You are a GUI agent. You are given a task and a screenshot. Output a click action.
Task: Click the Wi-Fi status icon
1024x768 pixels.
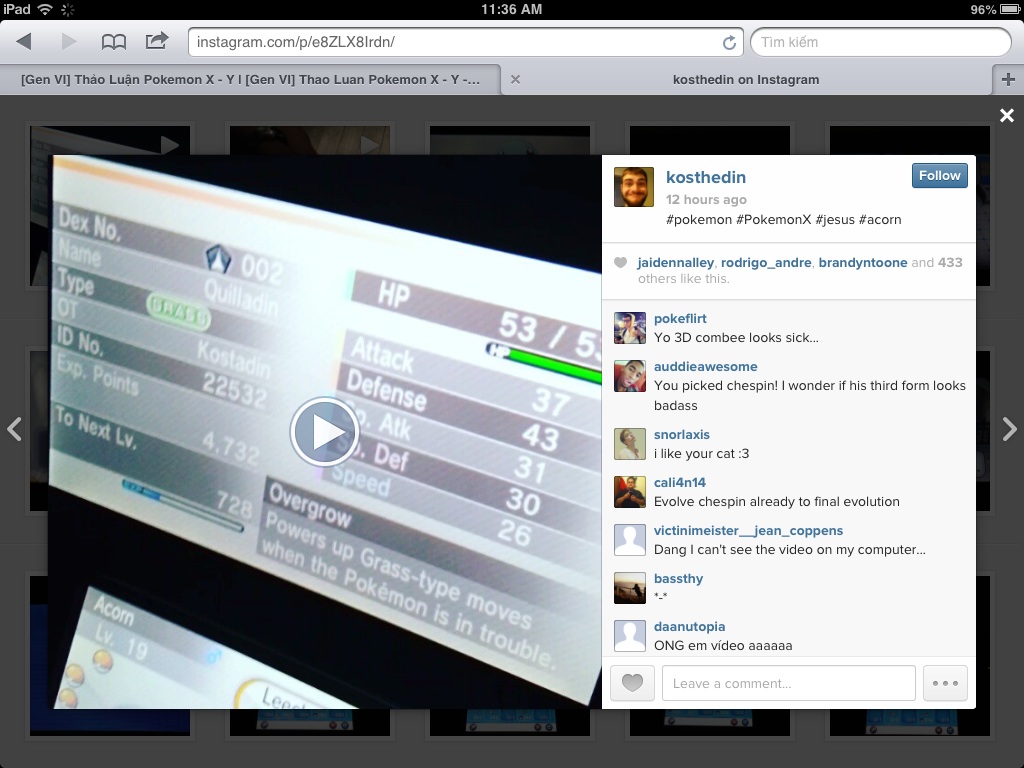tap(44, 9)
